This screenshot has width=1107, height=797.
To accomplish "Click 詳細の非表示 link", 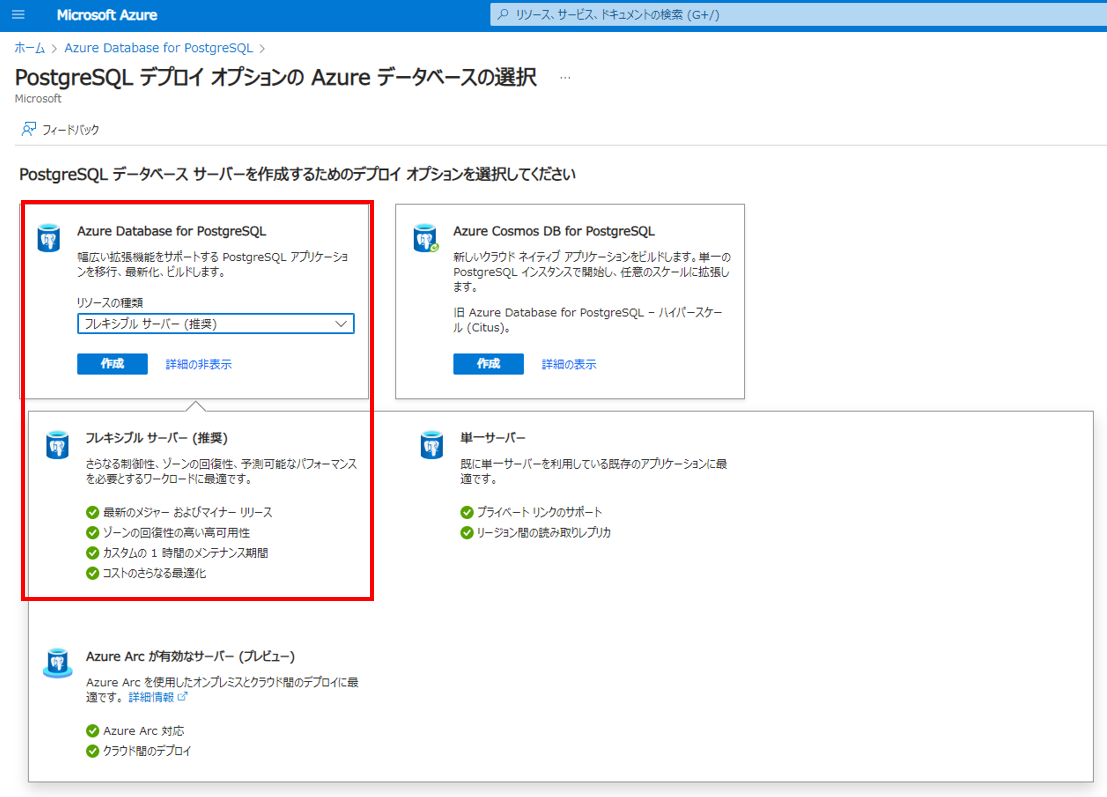I will click(198, 364).
